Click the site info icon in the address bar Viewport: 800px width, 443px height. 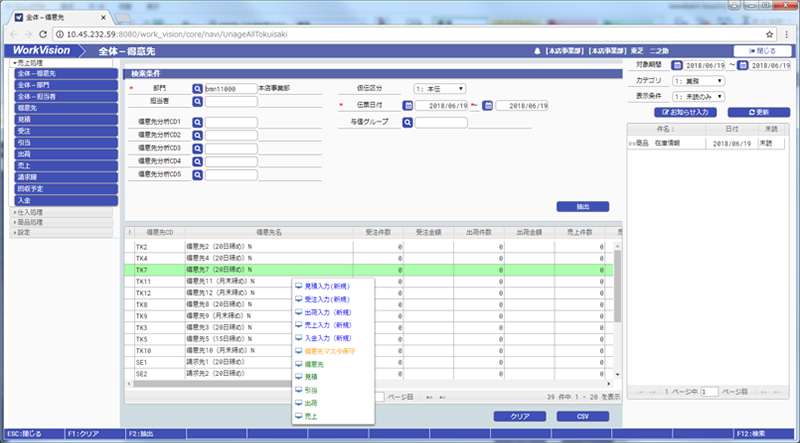pos(60,34)
